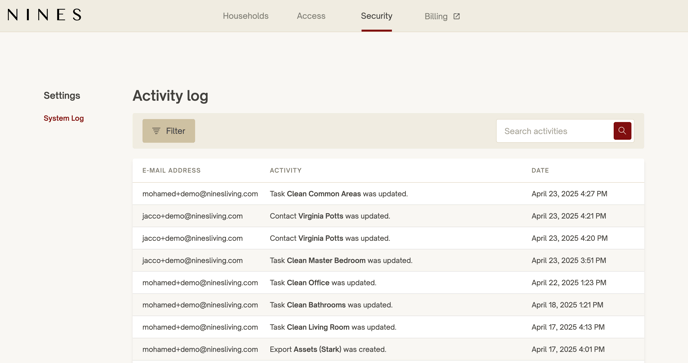The height and width of the screenshot is (363, 688).
Task: Click mohamed email in Clean Office row
Action: pyautogui.click(x=200, y=283)
